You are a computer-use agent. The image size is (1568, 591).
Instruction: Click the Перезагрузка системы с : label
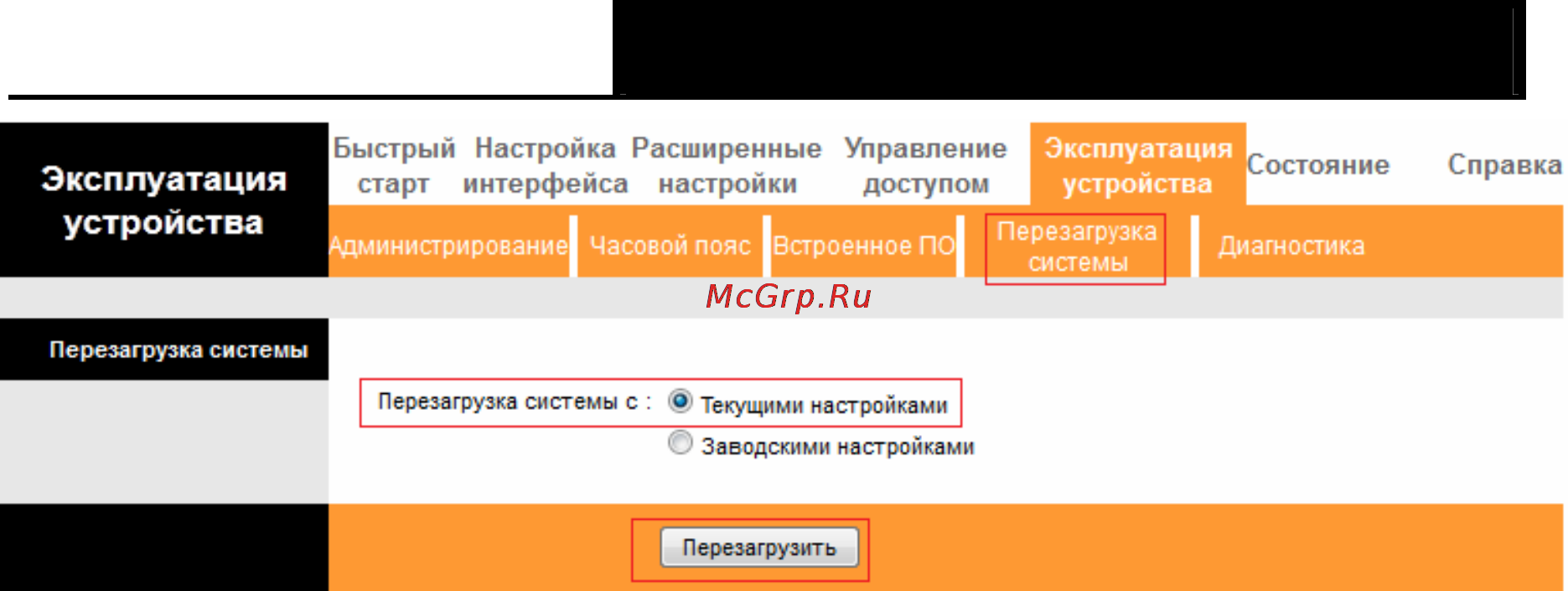pos(515,402)
